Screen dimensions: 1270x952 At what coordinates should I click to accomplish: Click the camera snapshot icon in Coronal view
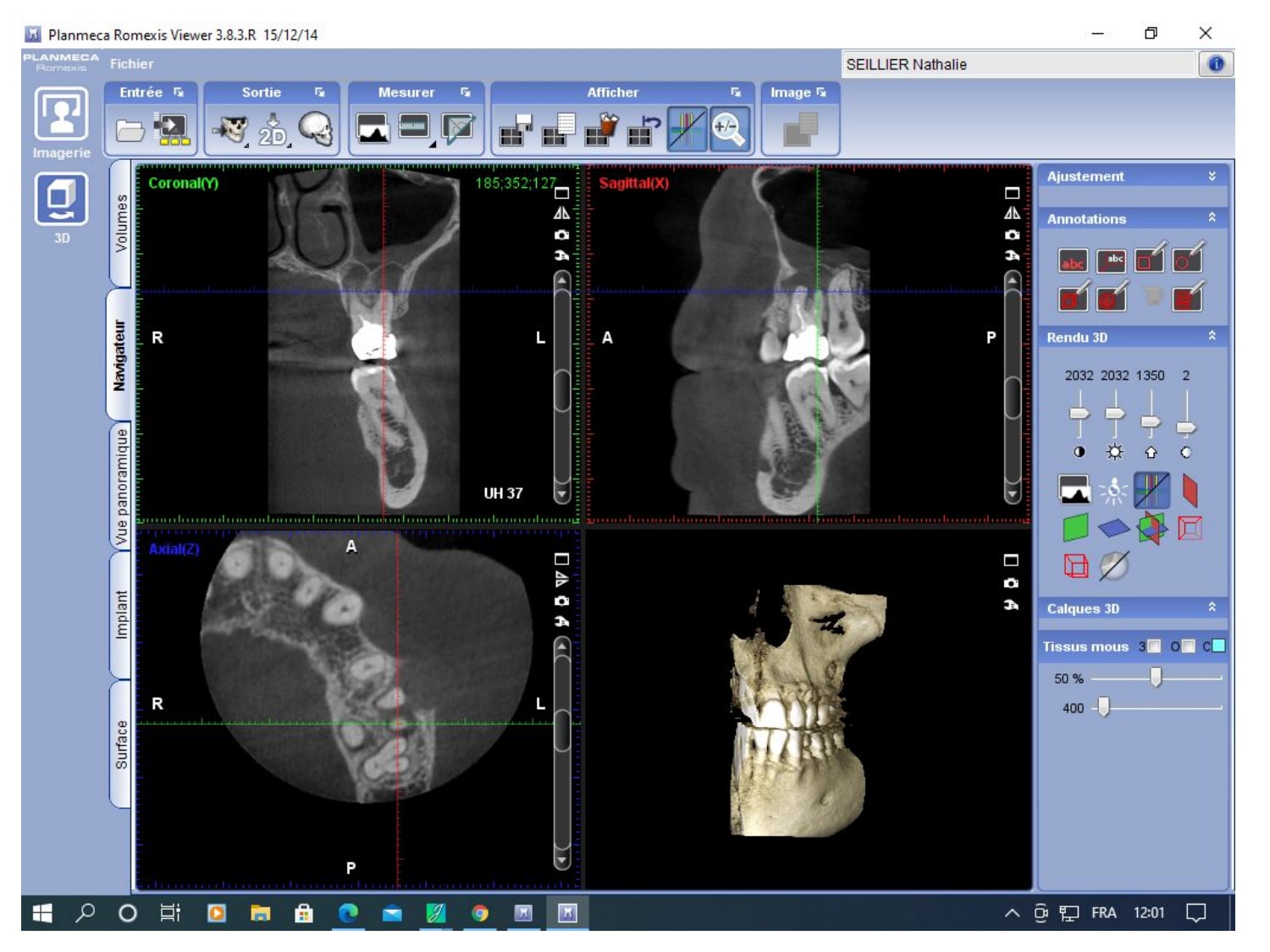pos(561,234)
